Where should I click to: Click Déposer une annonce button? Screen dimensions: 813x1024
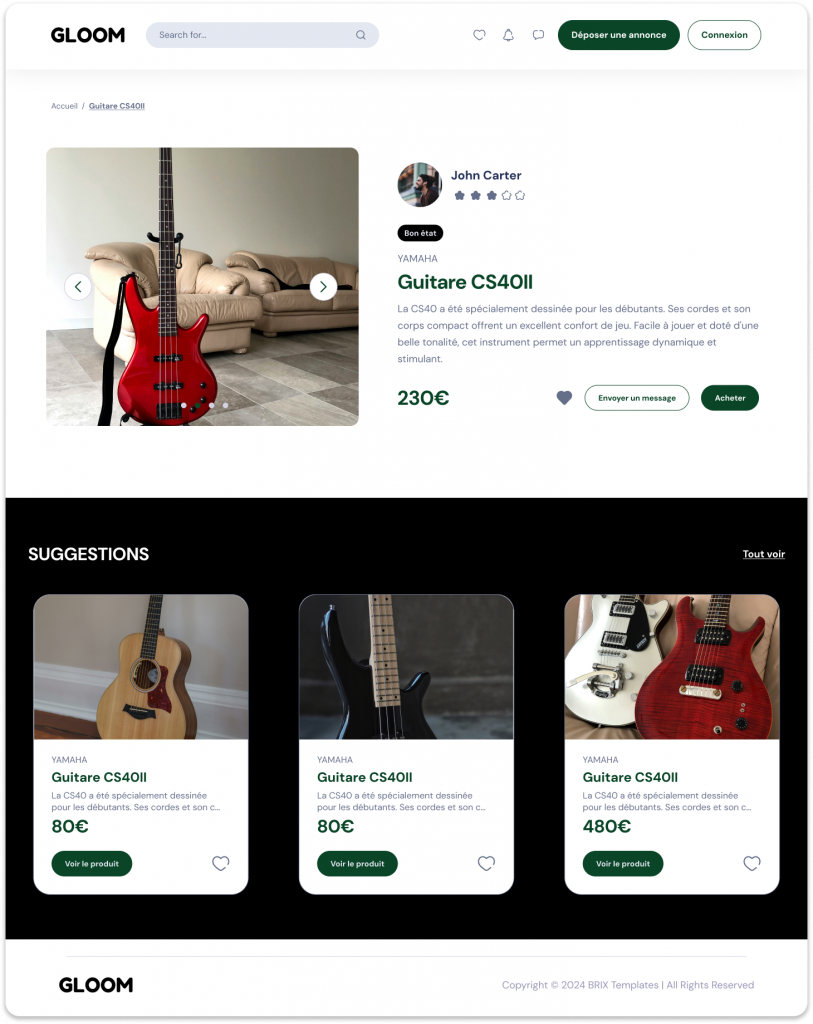coord(618,35)
